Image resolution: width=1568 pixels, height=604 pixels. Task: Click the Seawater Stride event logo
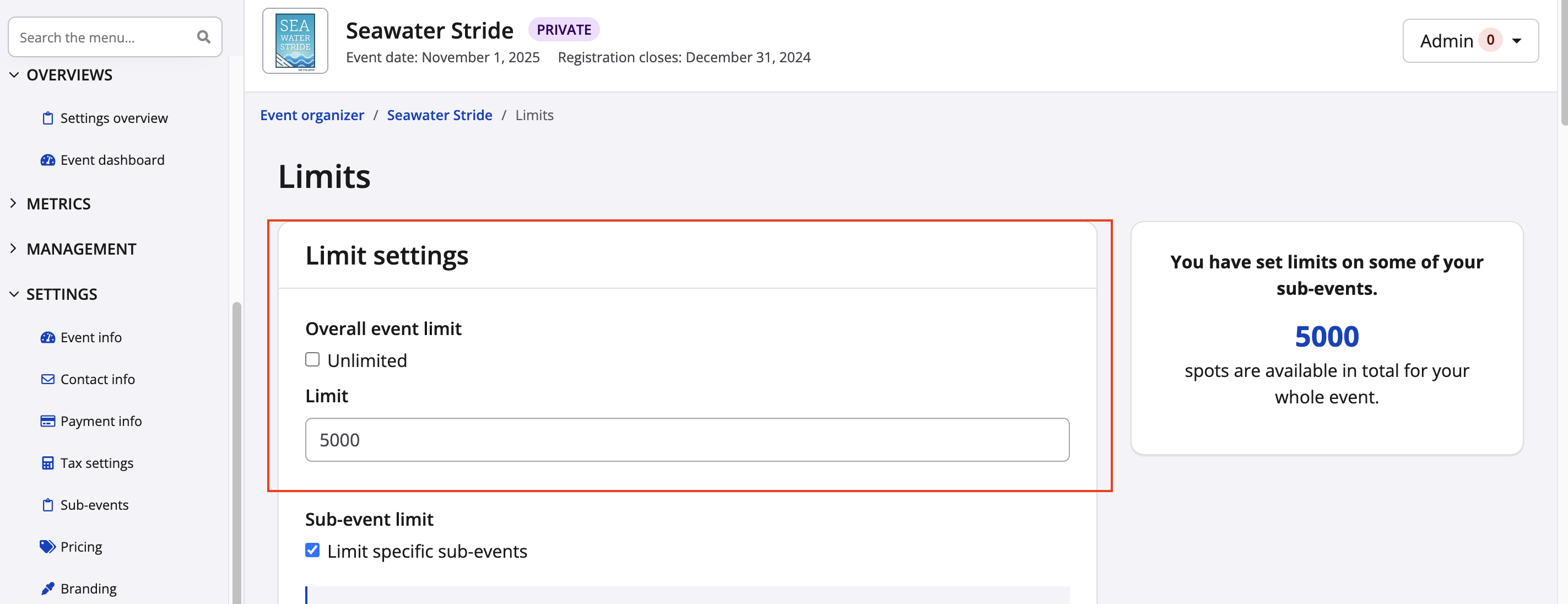(x=295, y=41)
